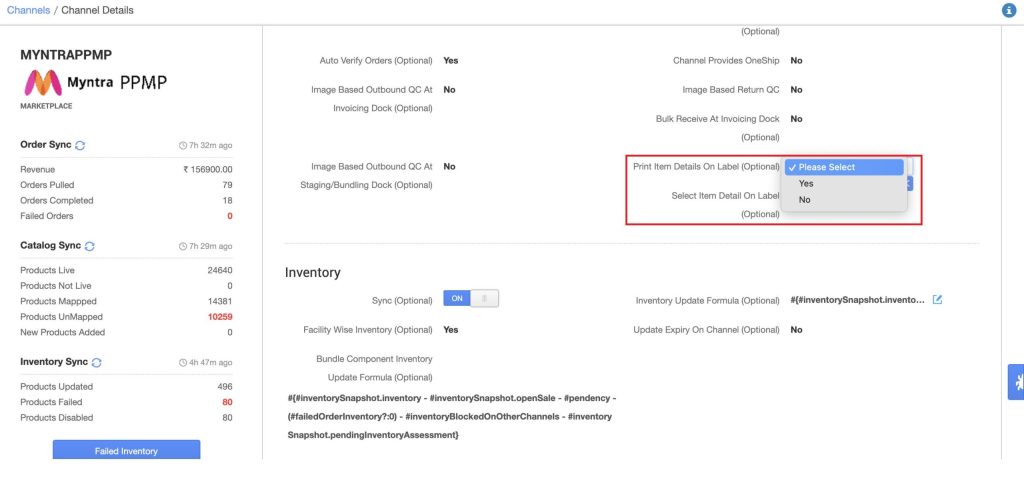Edit the Inventory Update Formula

pyautogui.click(x=937, y=300)
